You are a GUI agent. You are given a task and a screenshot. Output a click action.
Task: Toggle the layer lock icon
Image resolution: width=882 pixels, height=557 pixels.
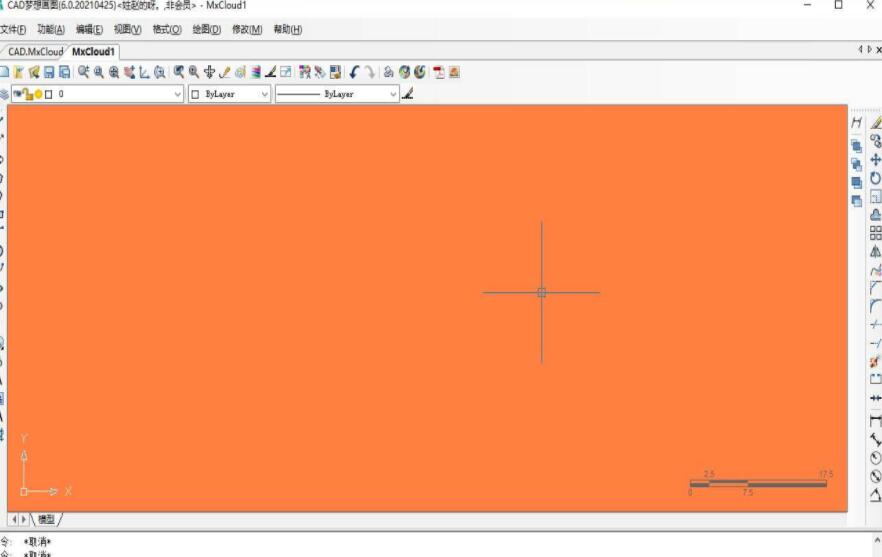pos(28,94)
